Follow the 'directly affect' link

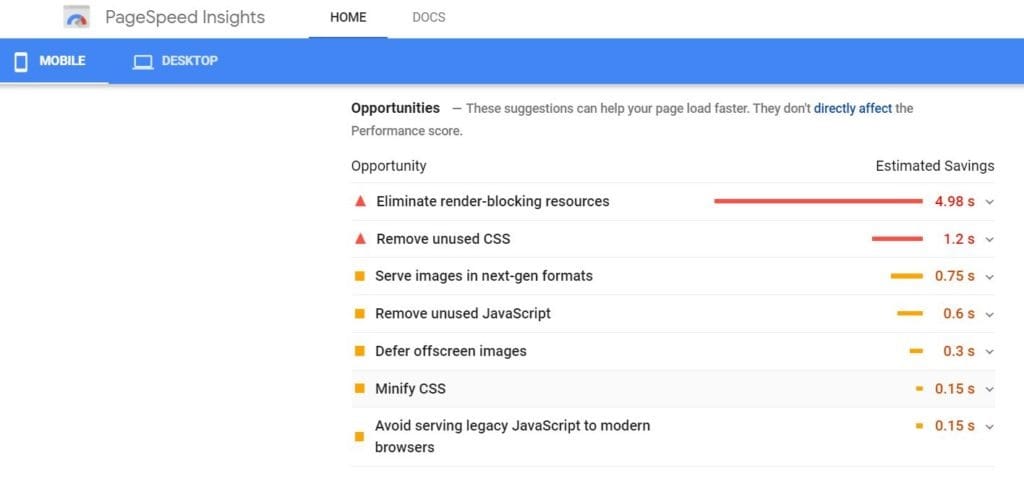tap(852, 108)
